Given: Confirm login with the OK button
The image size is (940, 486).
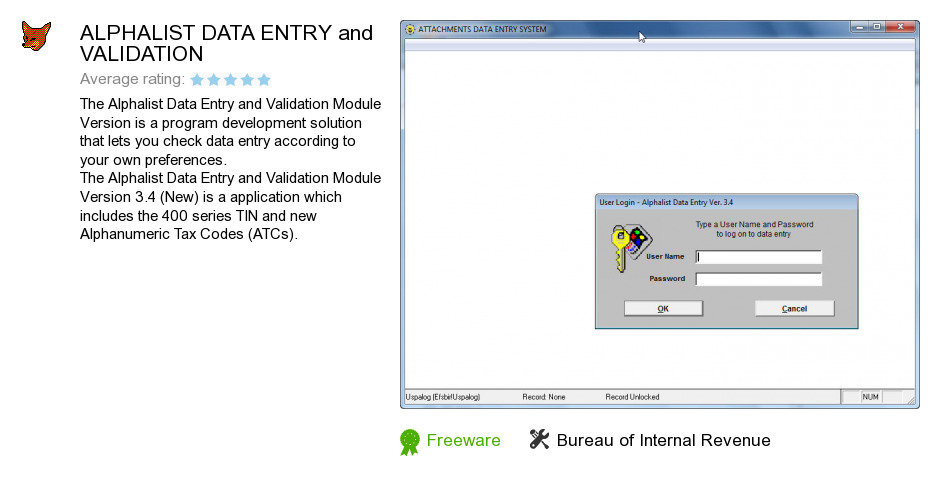Looking at the screenshot, I should tap(663, 308).
